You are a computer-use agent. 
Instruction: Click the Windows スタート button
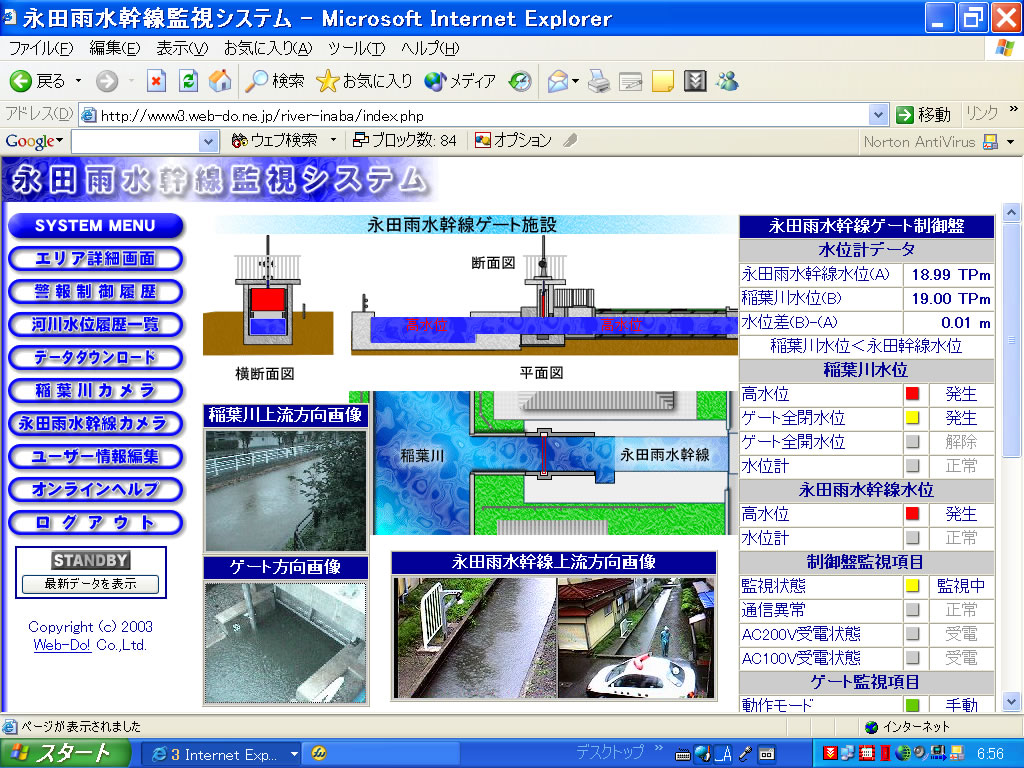tap(66, 754)
